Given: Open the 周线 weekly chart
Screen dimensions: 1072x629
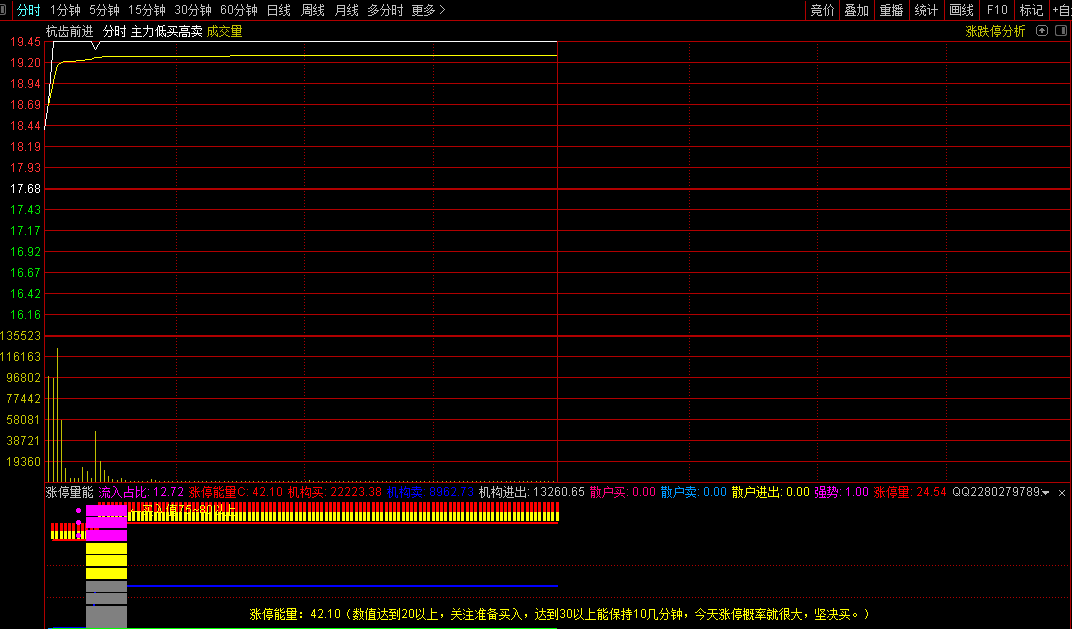Looking at the screenshot, I should click(x=313, y=10).
